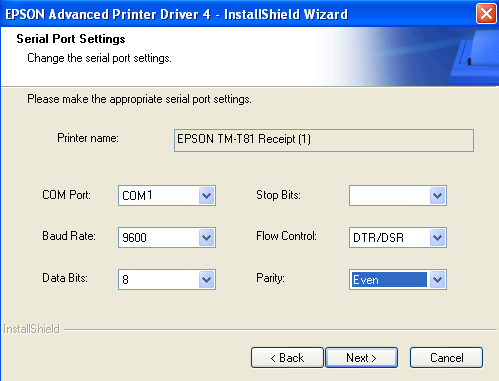Viewport: 499px width, 381px height.
Task: Expand the Baud Rate dropdown arrow
Action: pos(206,238)
